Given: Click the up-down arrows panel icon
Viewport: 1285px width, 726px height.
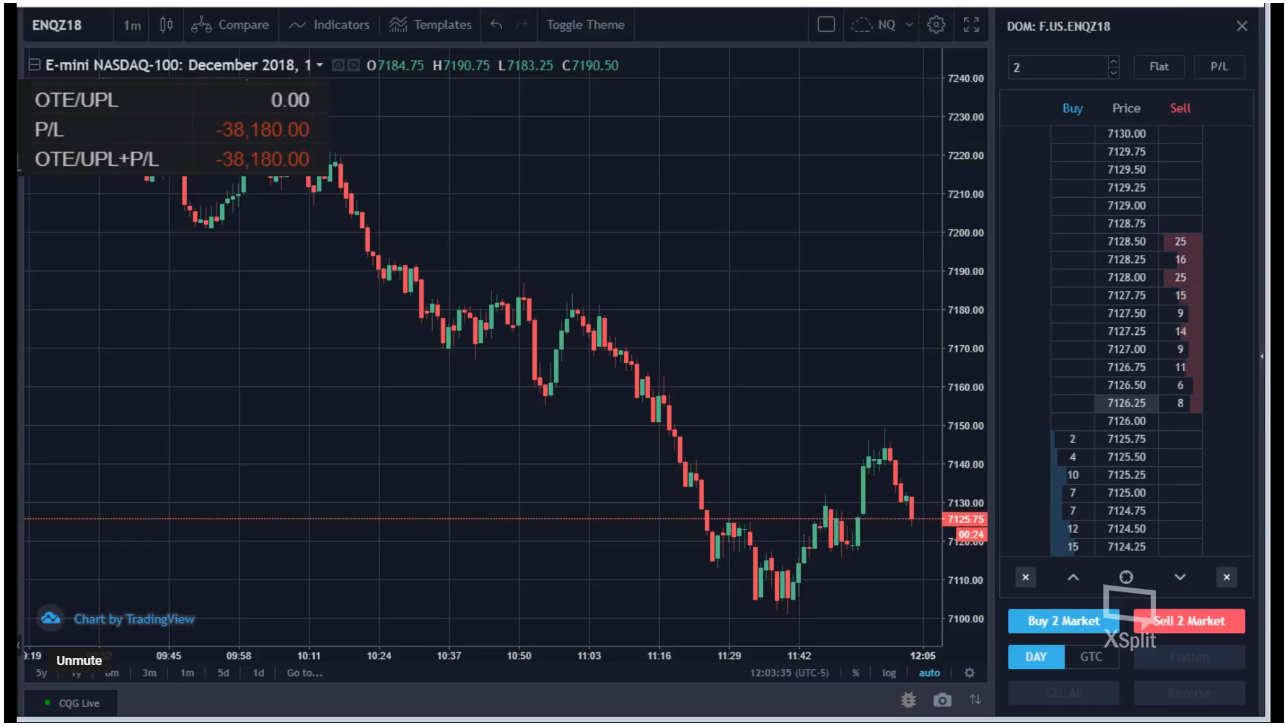Looking at the screenshot, I should (975, 701).
